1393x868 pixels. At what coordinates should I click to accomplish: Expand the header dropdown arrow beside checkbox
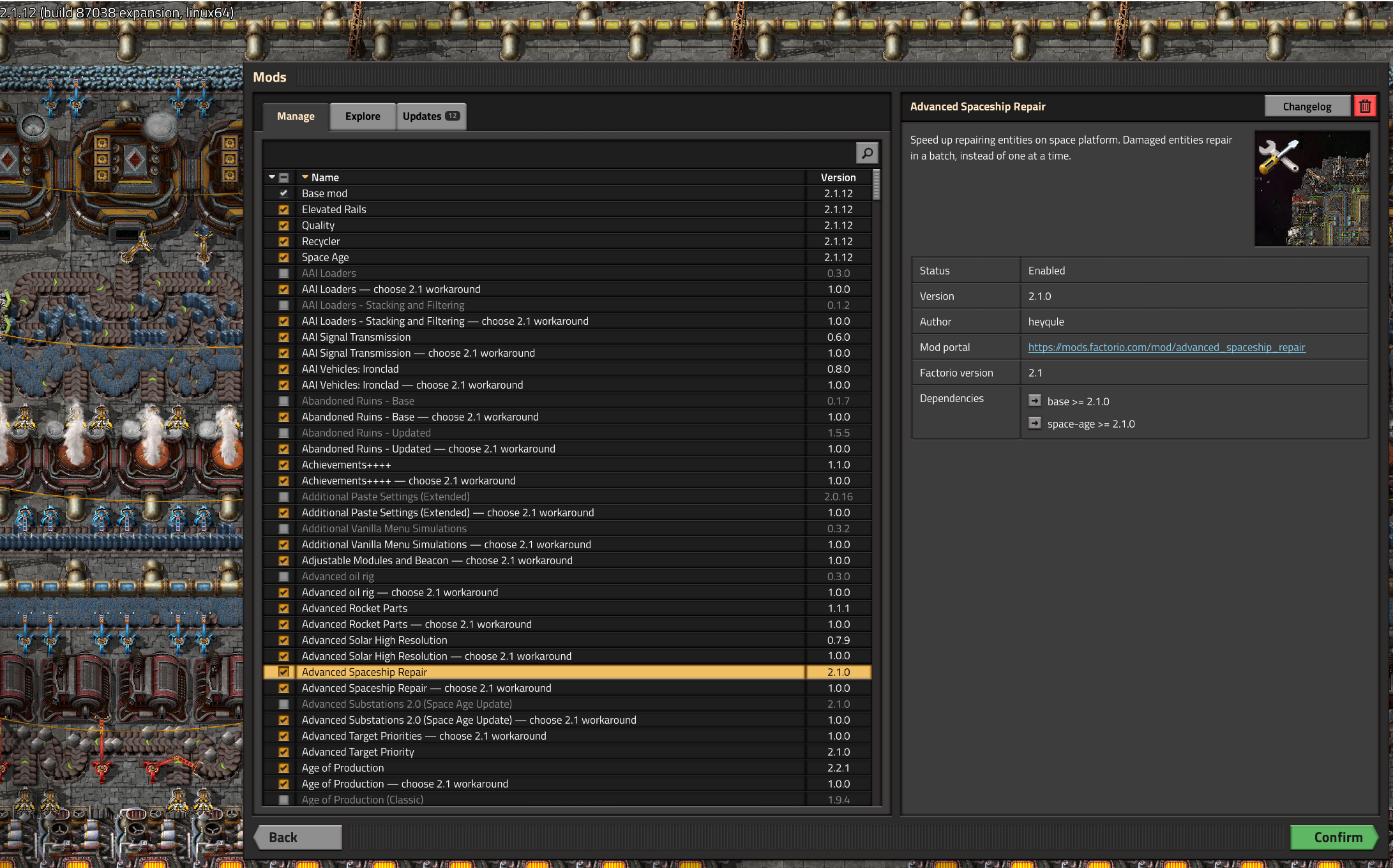[272, 177]
